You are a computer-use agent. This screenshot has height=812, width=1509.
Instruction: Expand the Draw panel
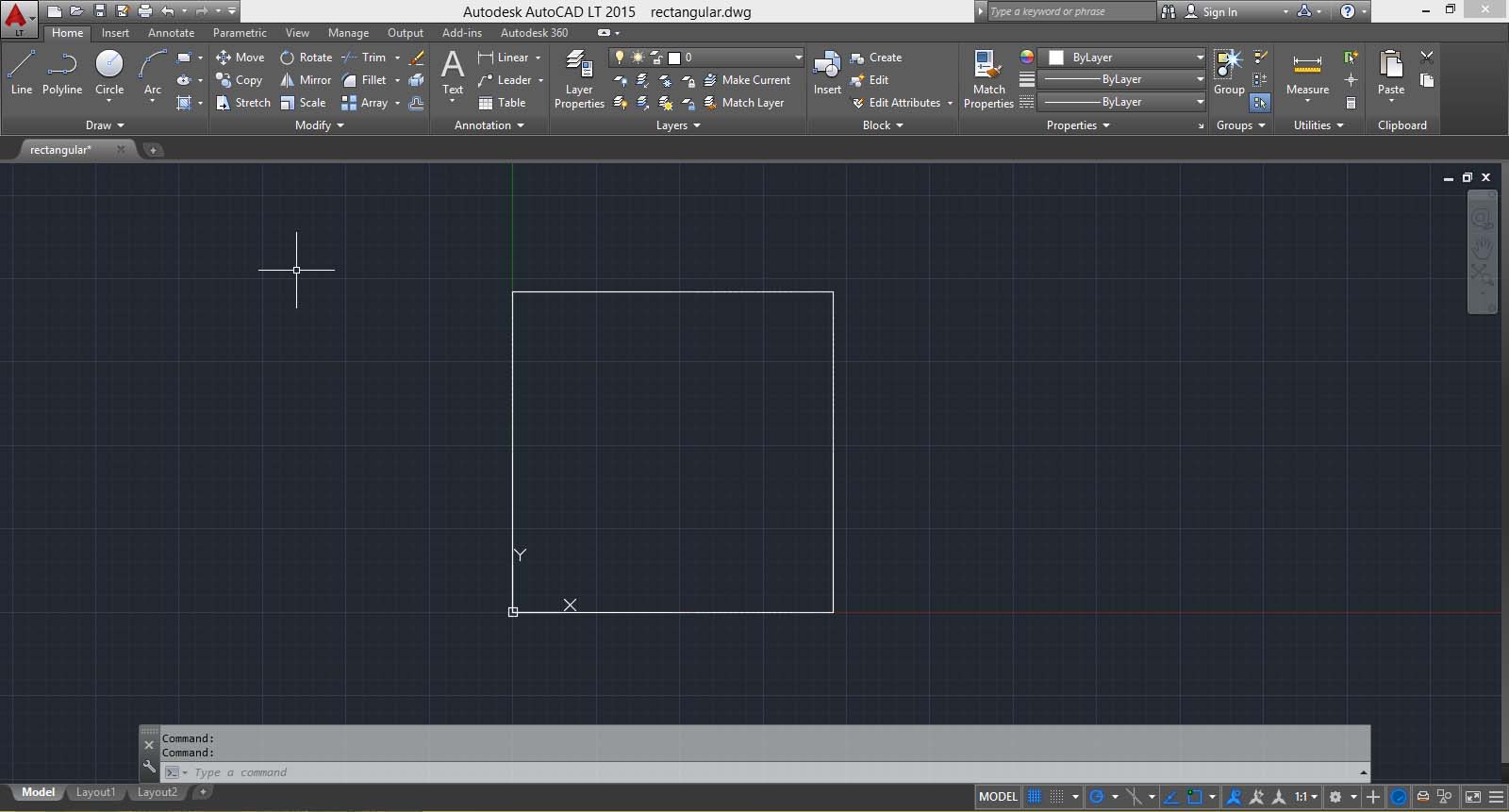tap(106, 125)
